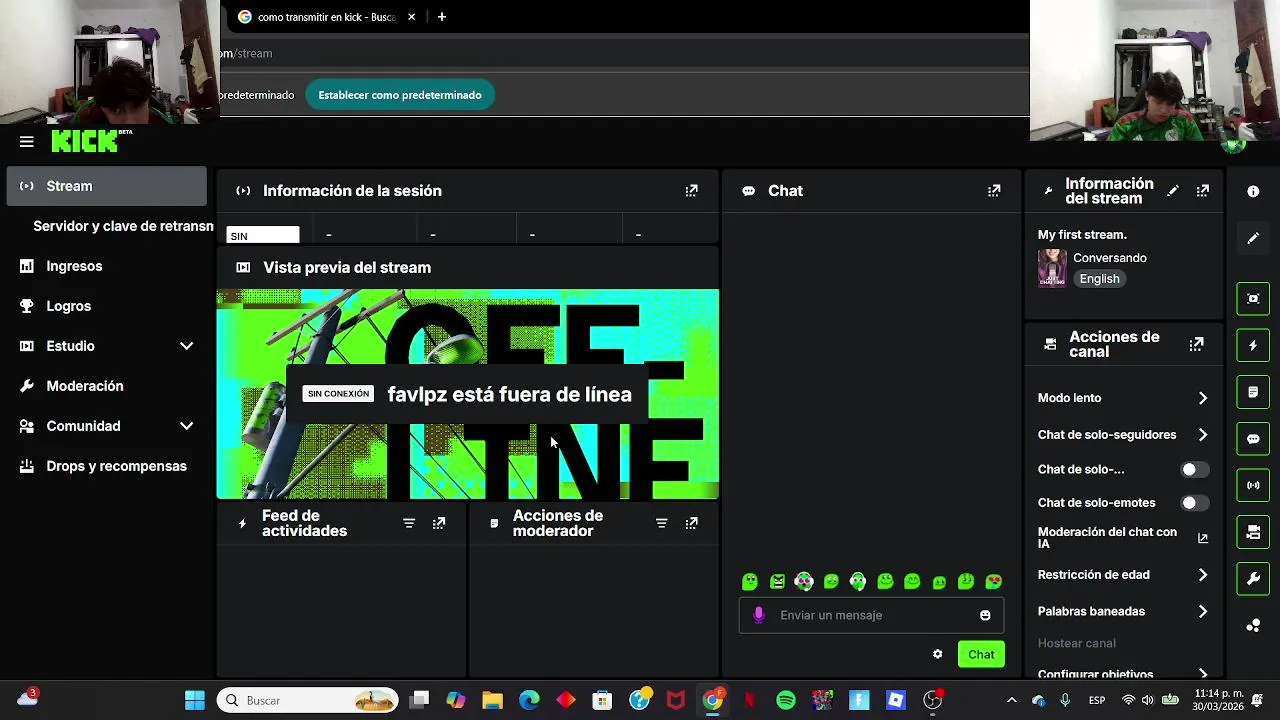Image resolution: width=1280 pixels, height=720 pixels.
Task: Open the hamburger menu beside the Kick logo
Action: pyautogui.click(x=27, y=142)
